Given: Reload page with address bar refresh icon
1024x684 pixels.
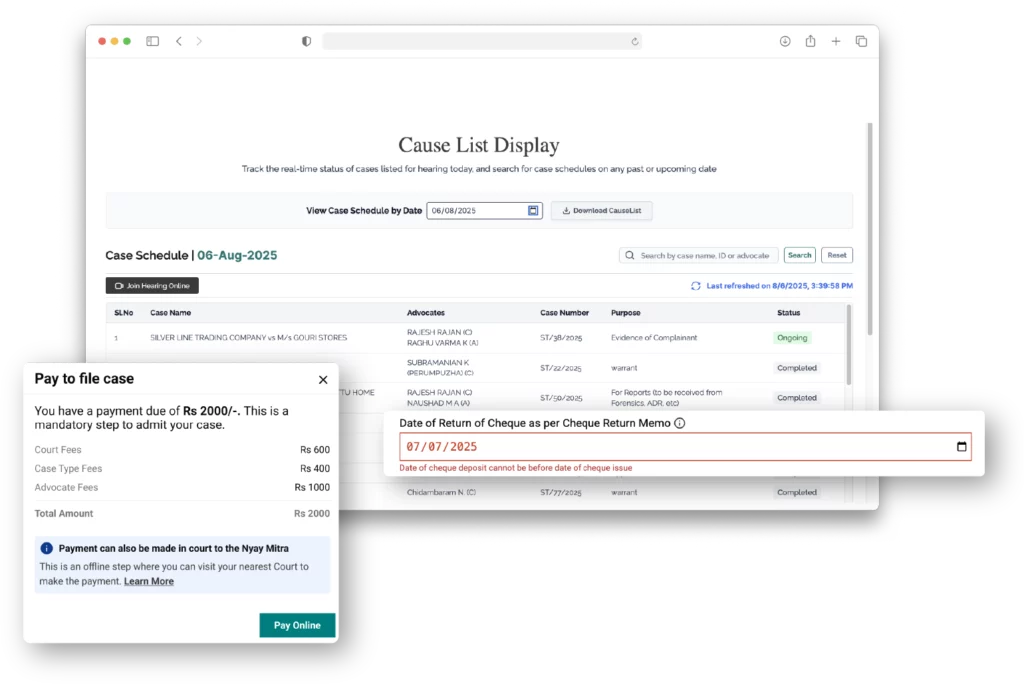Looking at the screenshot, I should [x=635, y=41].
